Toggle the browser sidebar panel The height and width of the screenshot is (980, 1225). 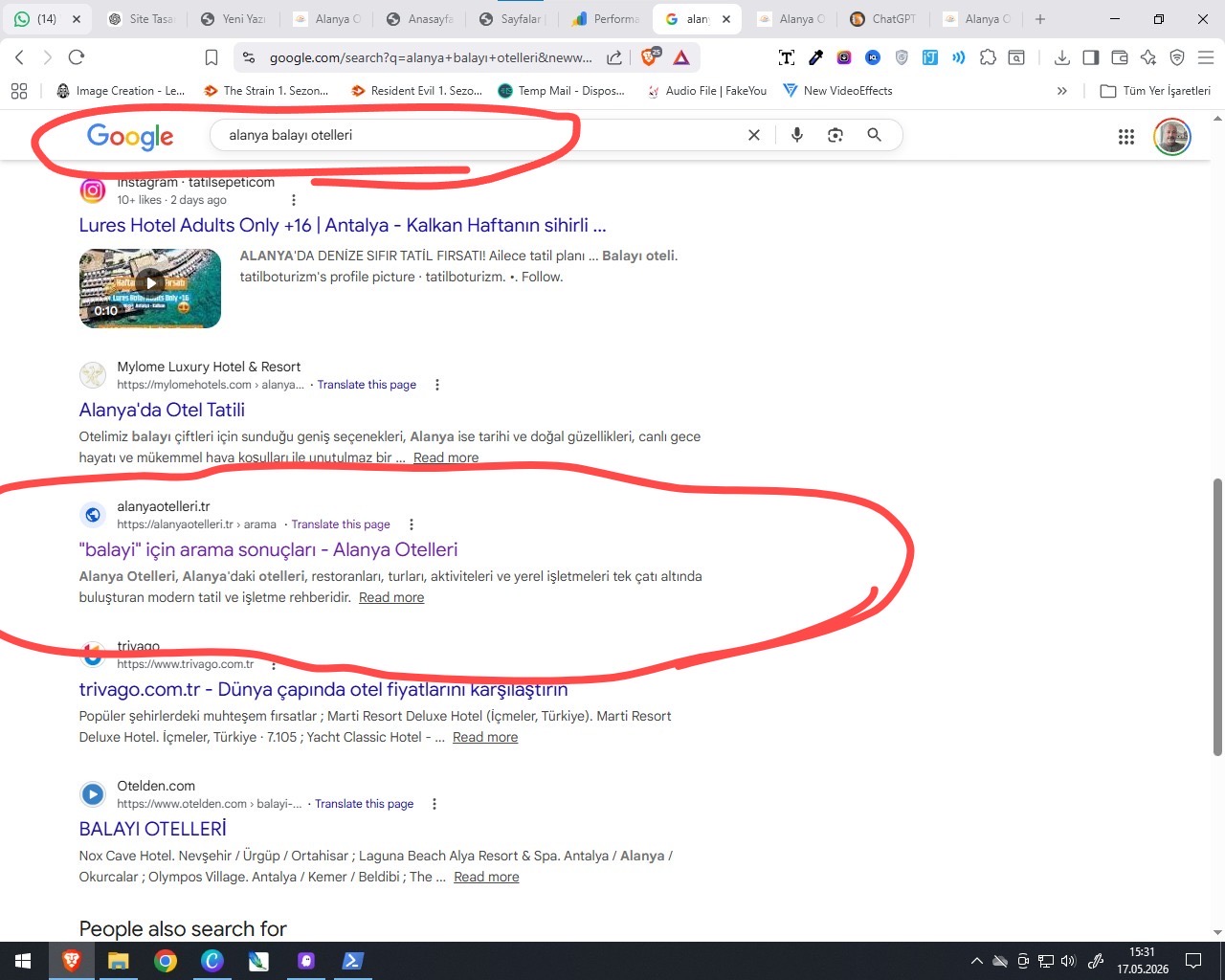click(x=1090, y=57)
